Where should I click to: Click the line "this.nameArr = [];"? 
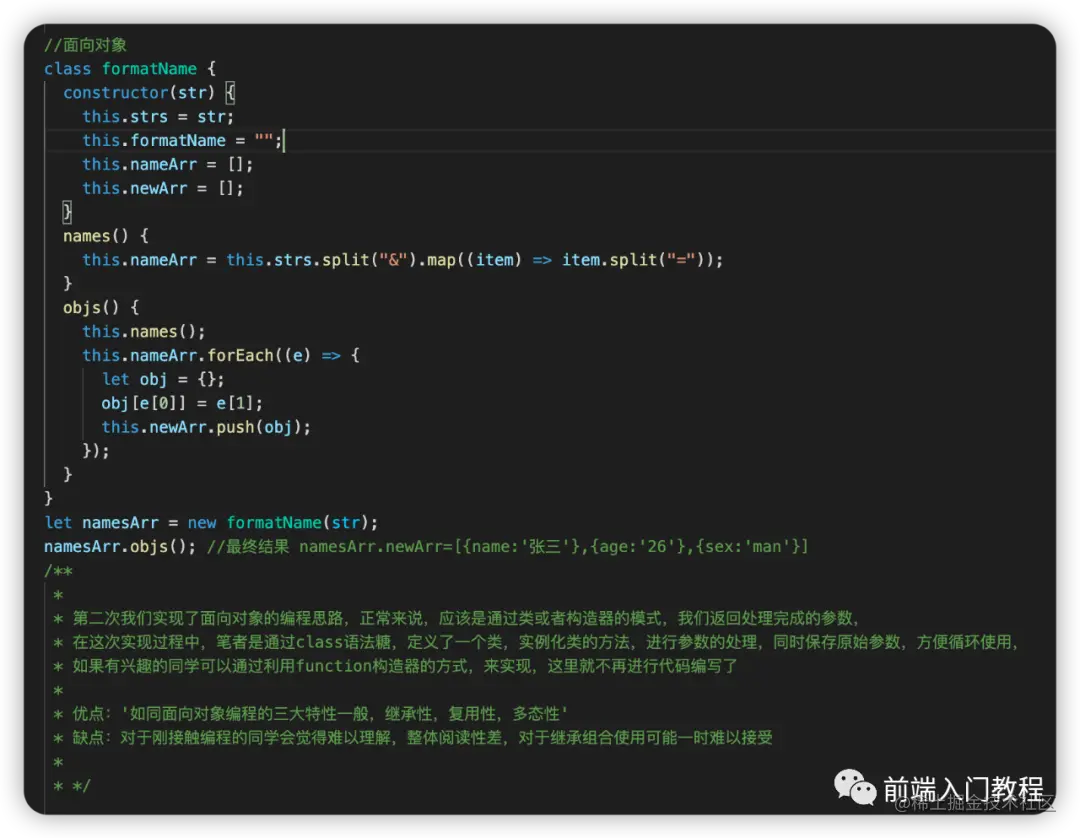[168, 165]
